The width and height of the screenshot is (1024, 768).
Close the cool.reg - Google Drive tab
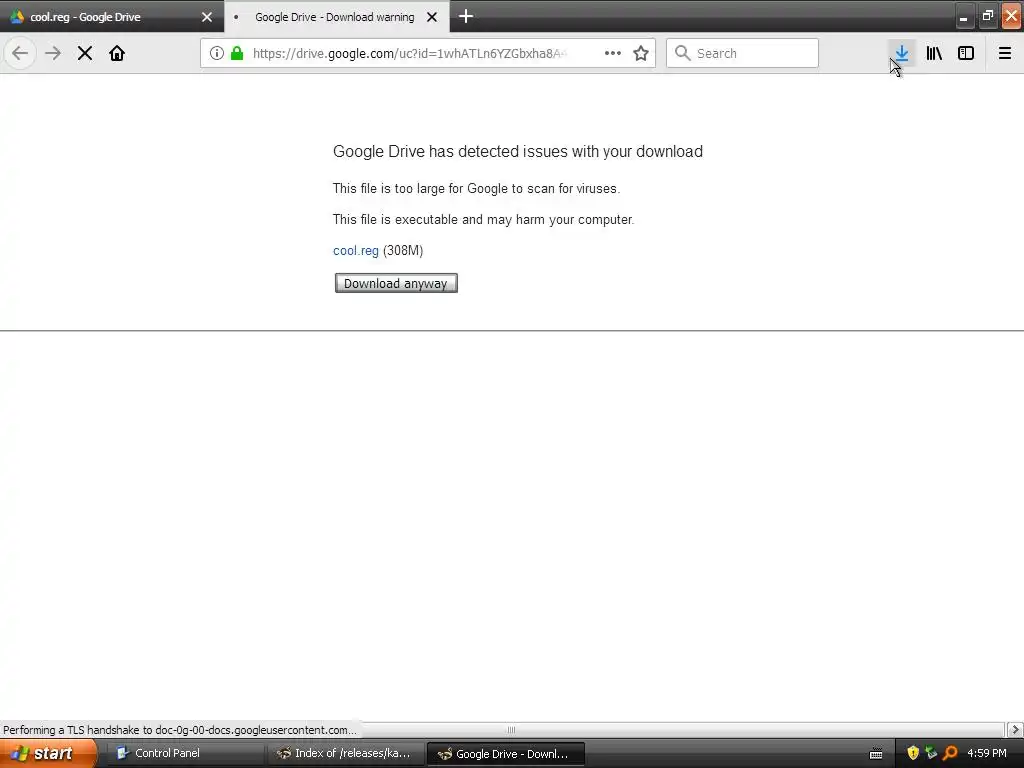tap(207, 17)
